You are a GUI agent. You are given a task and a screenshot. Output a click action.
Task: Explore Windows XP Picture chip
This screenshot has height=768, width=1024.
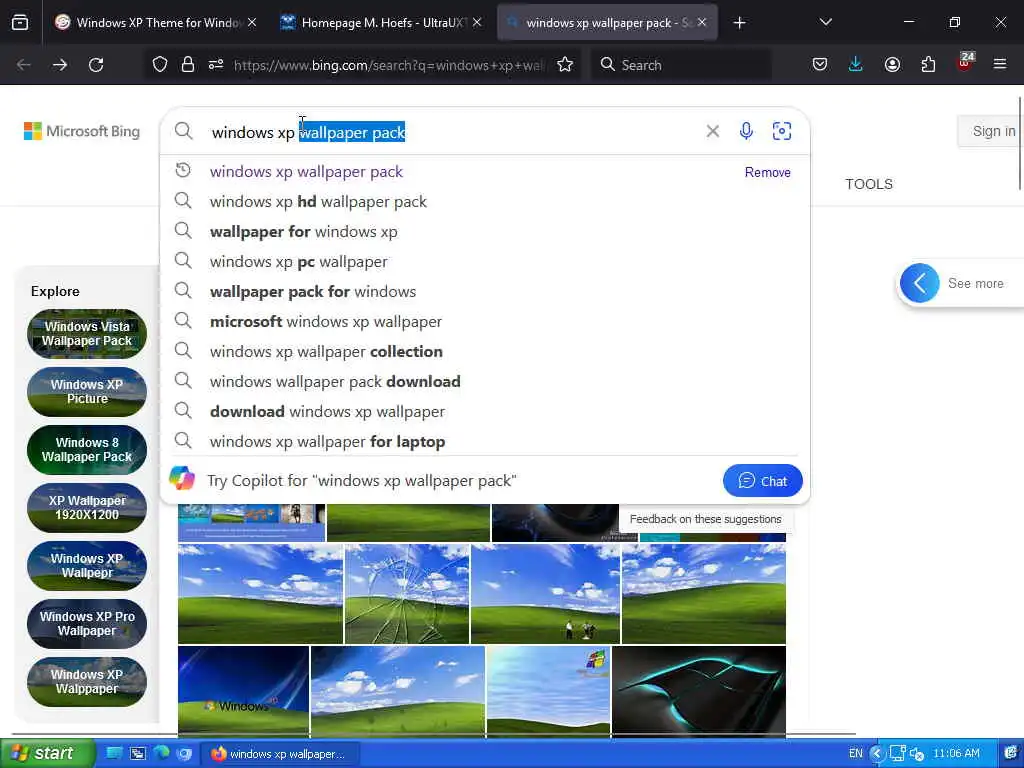click(x=87, y=392)
